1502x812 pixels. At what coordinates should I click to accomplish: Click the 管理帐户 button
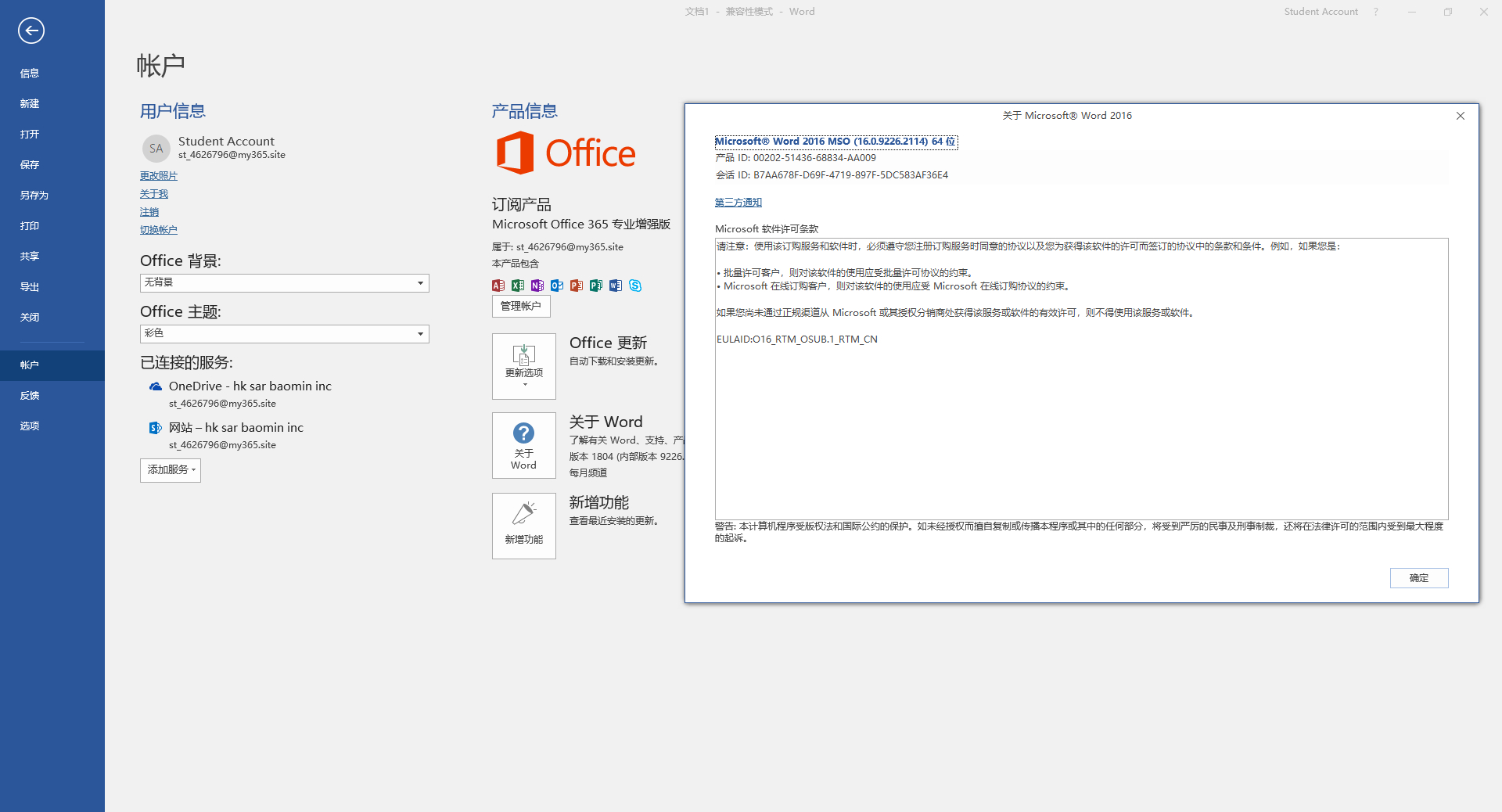521,306
